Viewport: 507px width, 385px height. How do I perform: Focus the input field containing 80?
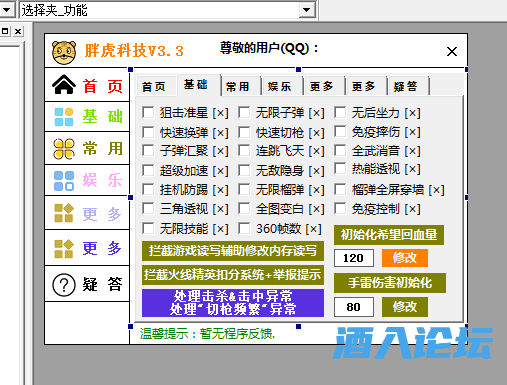pyautogui.click(x=354, y=307)
